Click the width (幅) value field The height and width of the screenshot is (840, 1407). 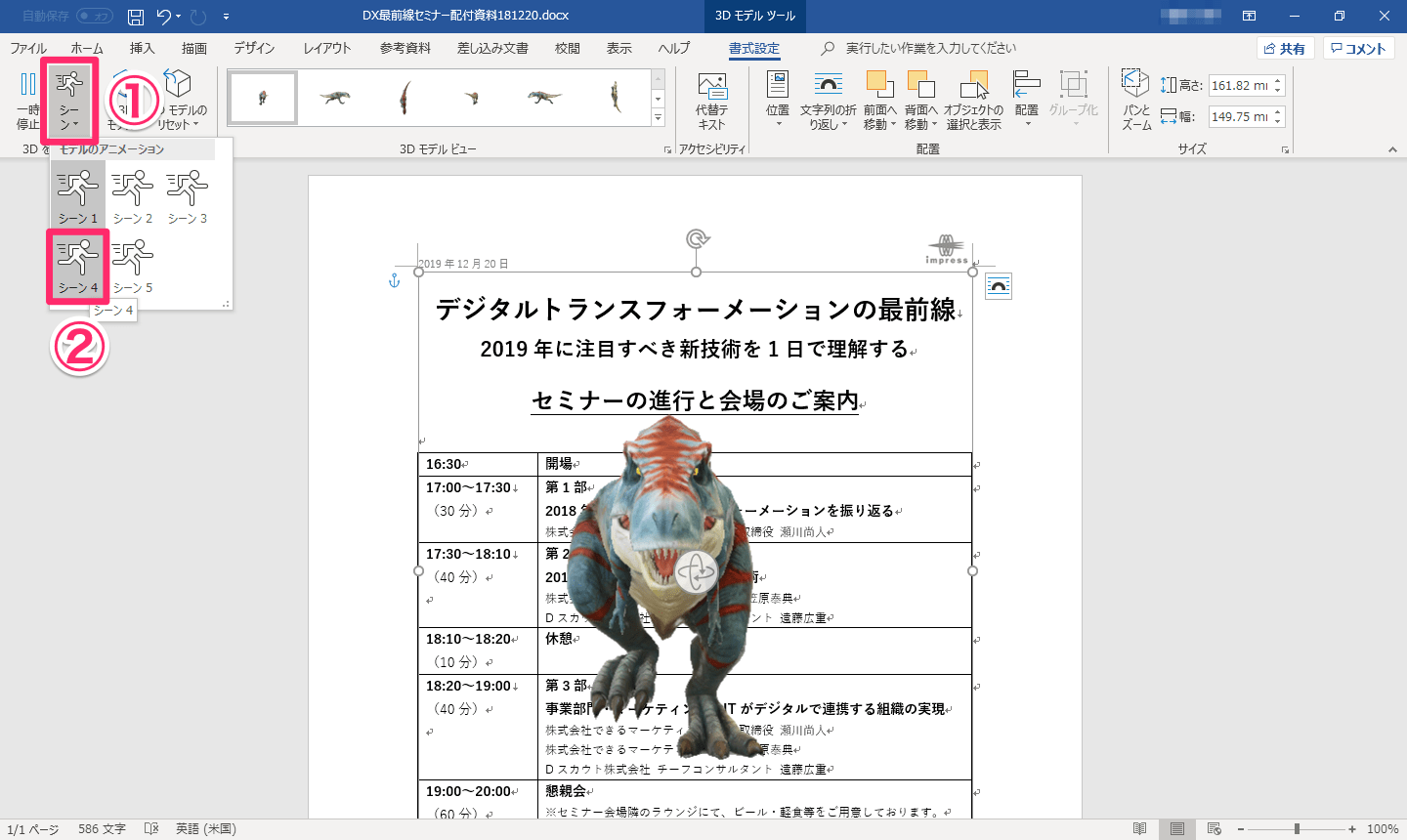coord(1239,116)
